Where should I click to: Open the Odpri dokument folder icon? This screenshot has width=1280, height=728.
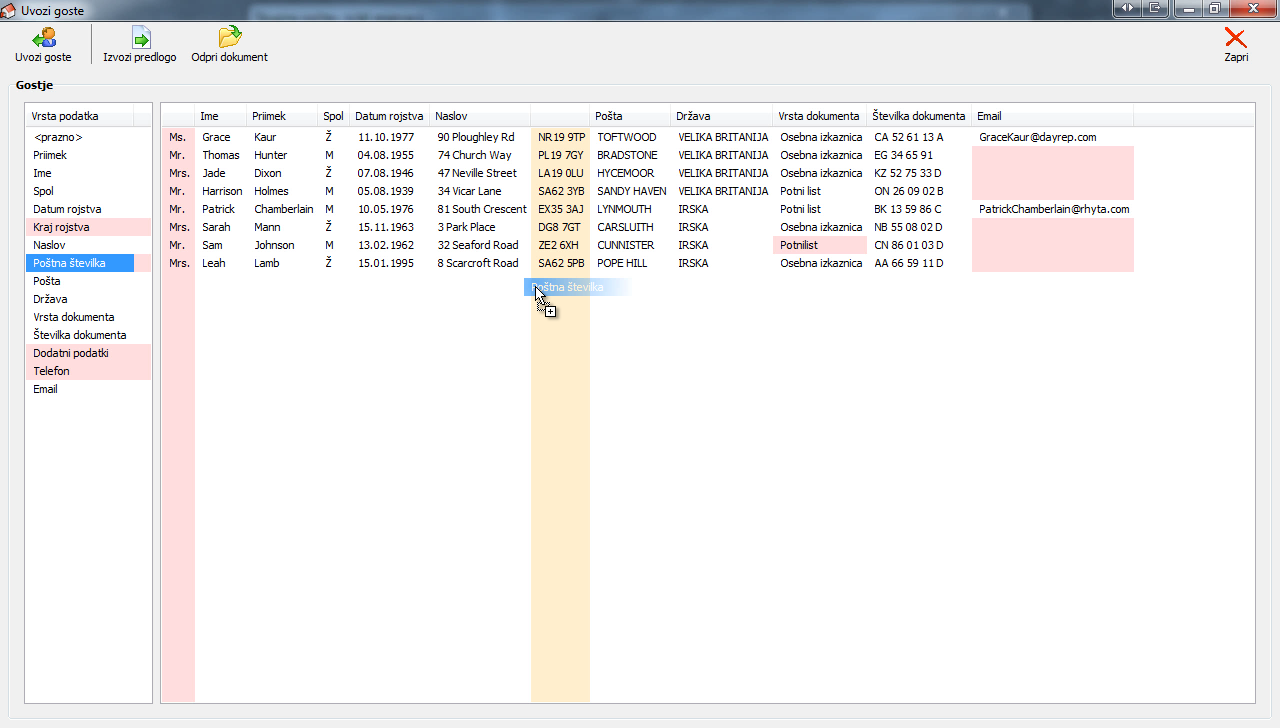(x=229, y=38)
